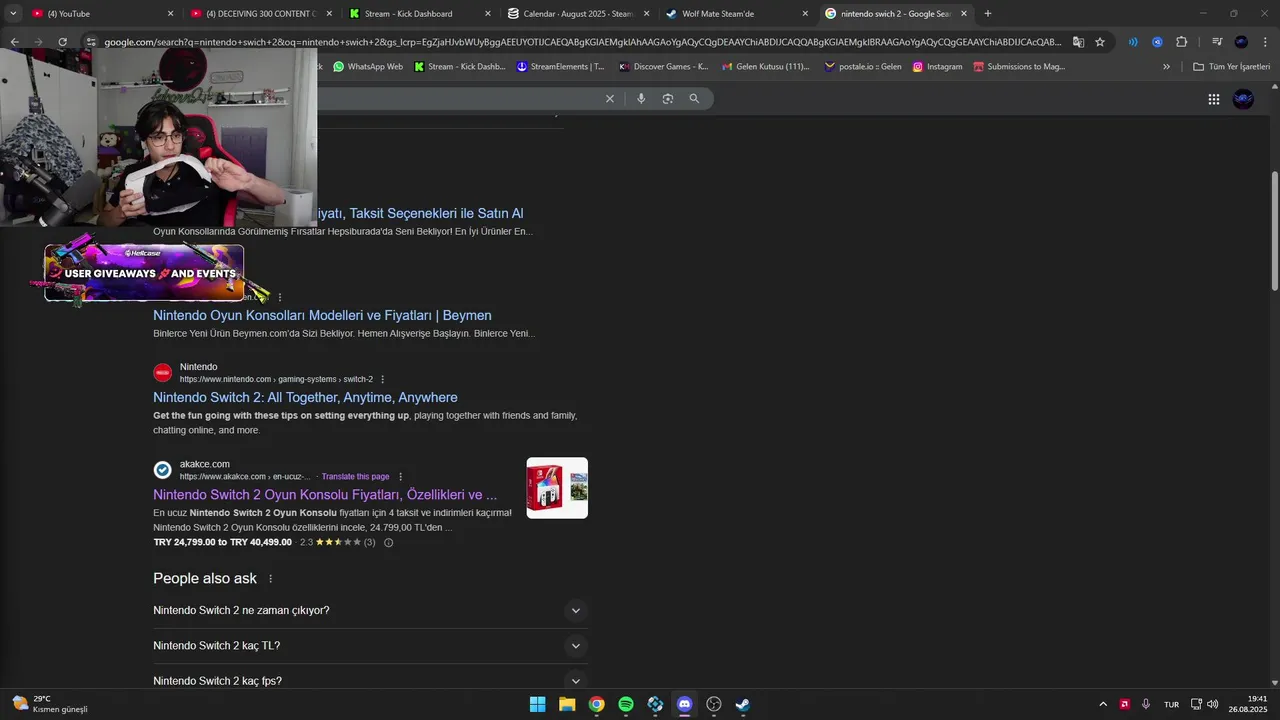
Task: Switch to the DECEIVING 300 CONTENT tab
Action: [262, 14]
